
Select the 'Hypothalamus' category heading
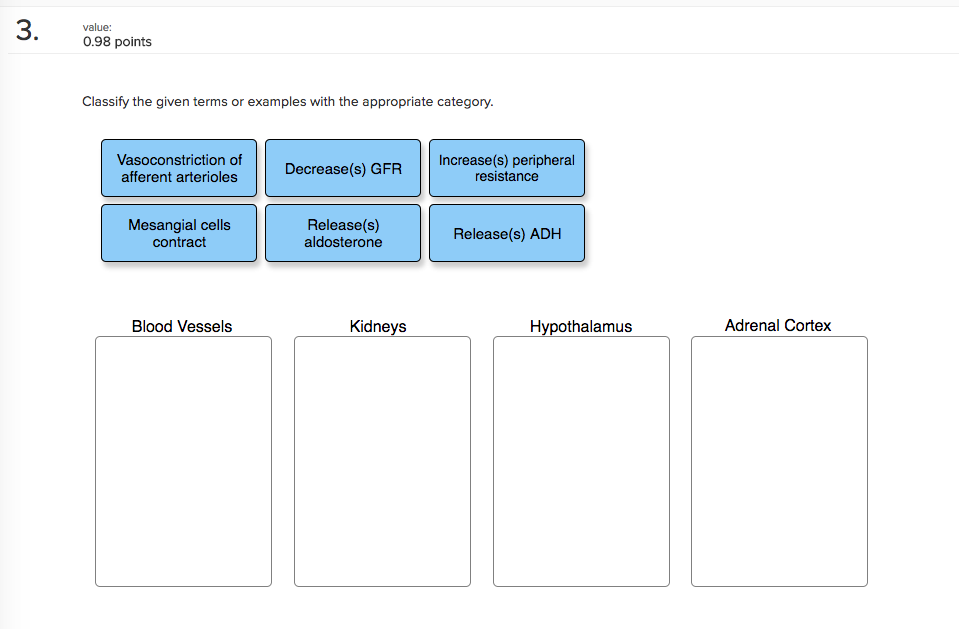pyautogui.click(x=581, y=326)
